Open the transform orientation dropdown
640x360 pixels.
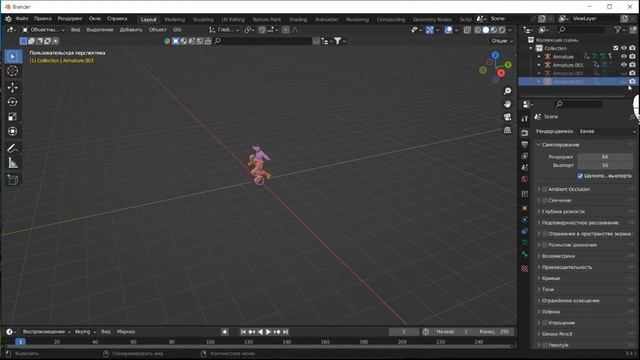point(224,30)
